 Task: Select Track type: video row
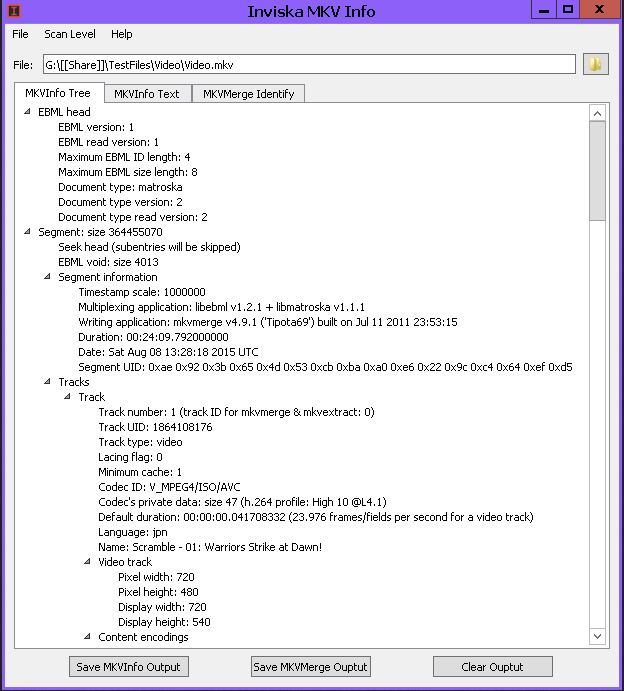(x=140, y=442)
